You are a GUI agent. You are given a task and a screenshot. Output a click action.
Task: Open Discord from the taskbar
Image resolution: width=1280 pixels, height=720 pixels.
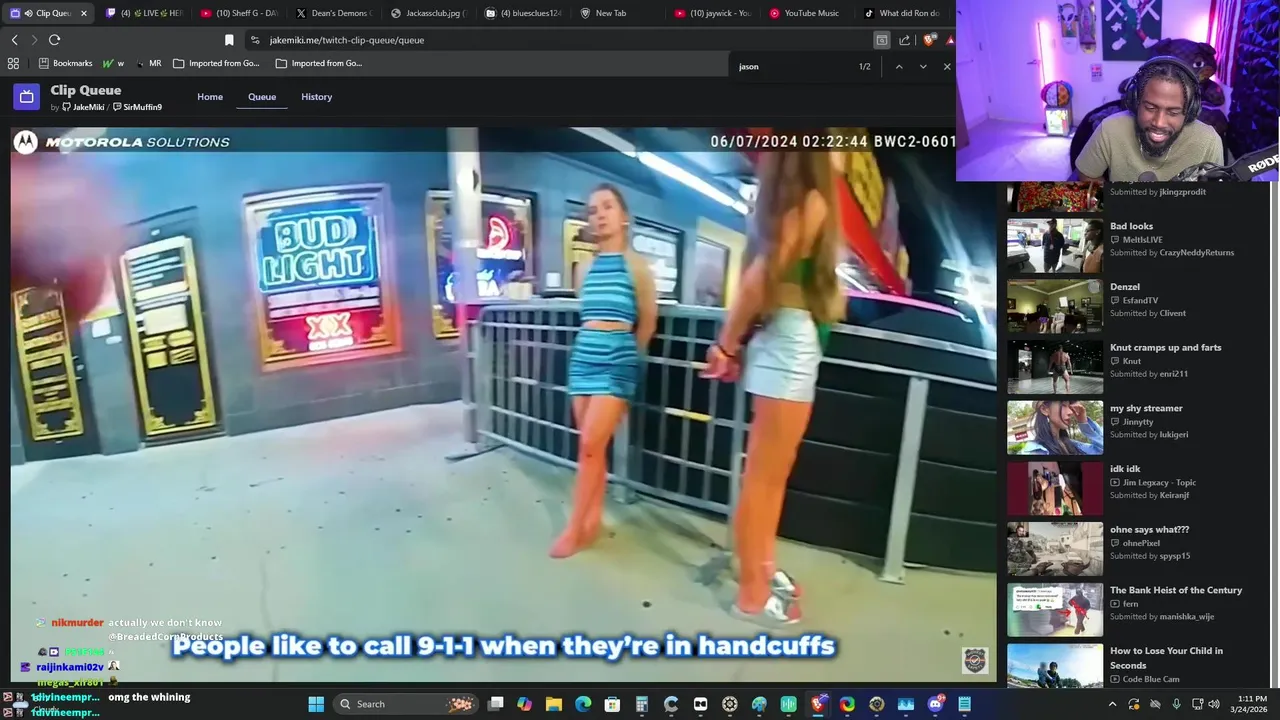click(x=935, y=704)
